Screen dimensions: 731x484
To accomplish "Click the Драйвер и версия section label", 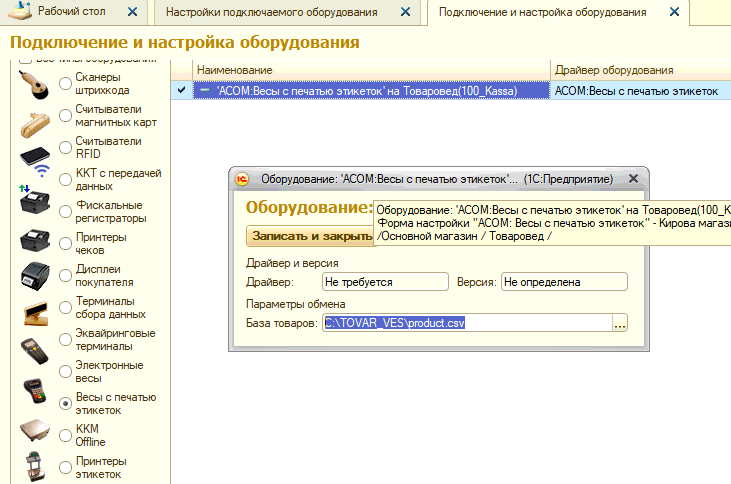I will point(292,263).
